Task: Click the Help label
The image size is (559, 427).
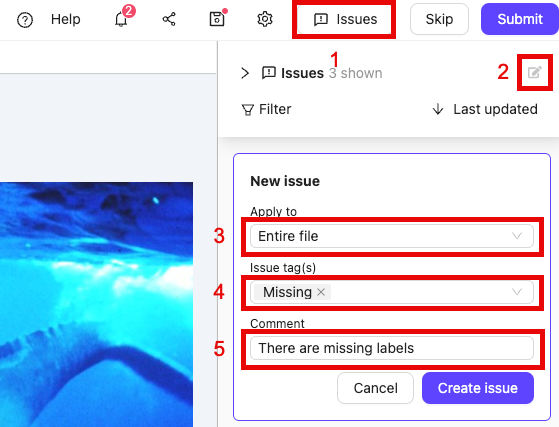Action: (66, 19)
